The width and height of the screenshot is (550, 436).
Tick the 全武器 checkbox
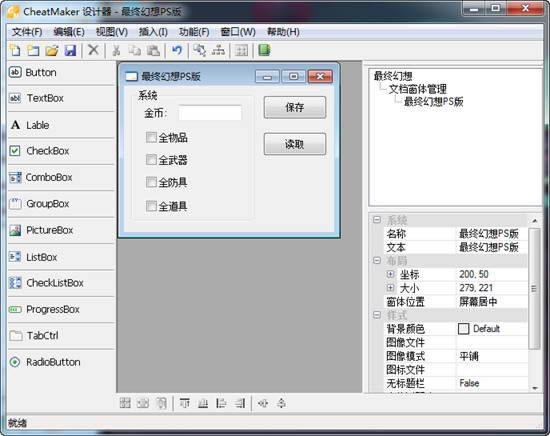coord(151,160)
